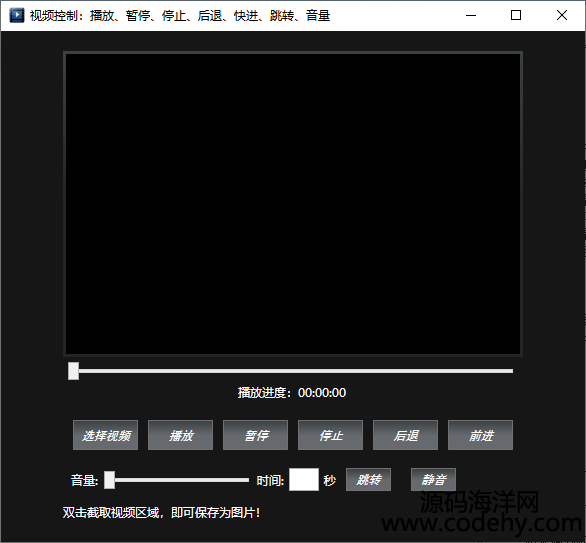Screen dimensions: 586x543
Task: Click the playback progress slider handle
Action: pyautogui.click(x=74, y=371)
